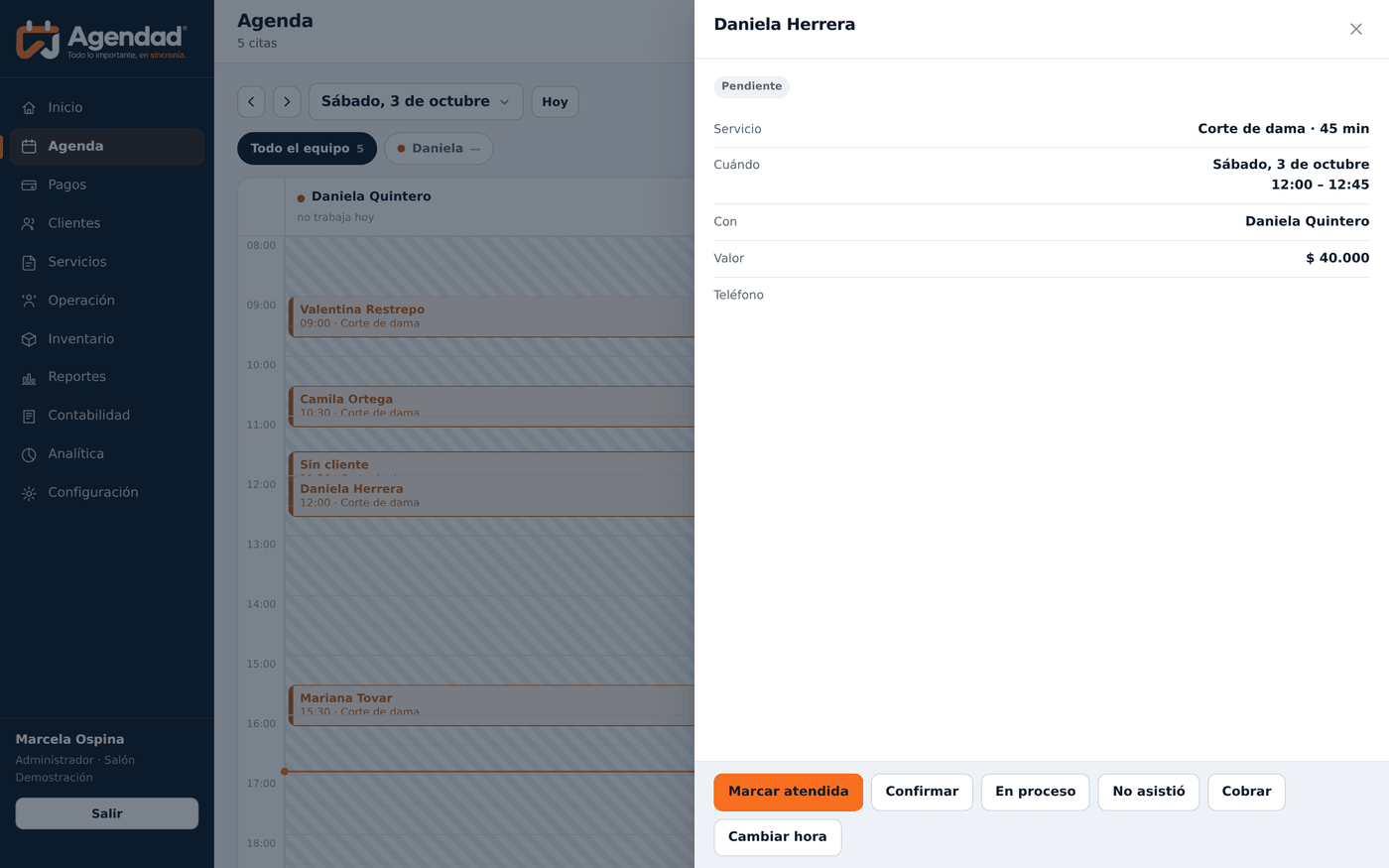Open the Sábado, 3 de octubre date dropdown
The image size is (1389, 868).
416,102
